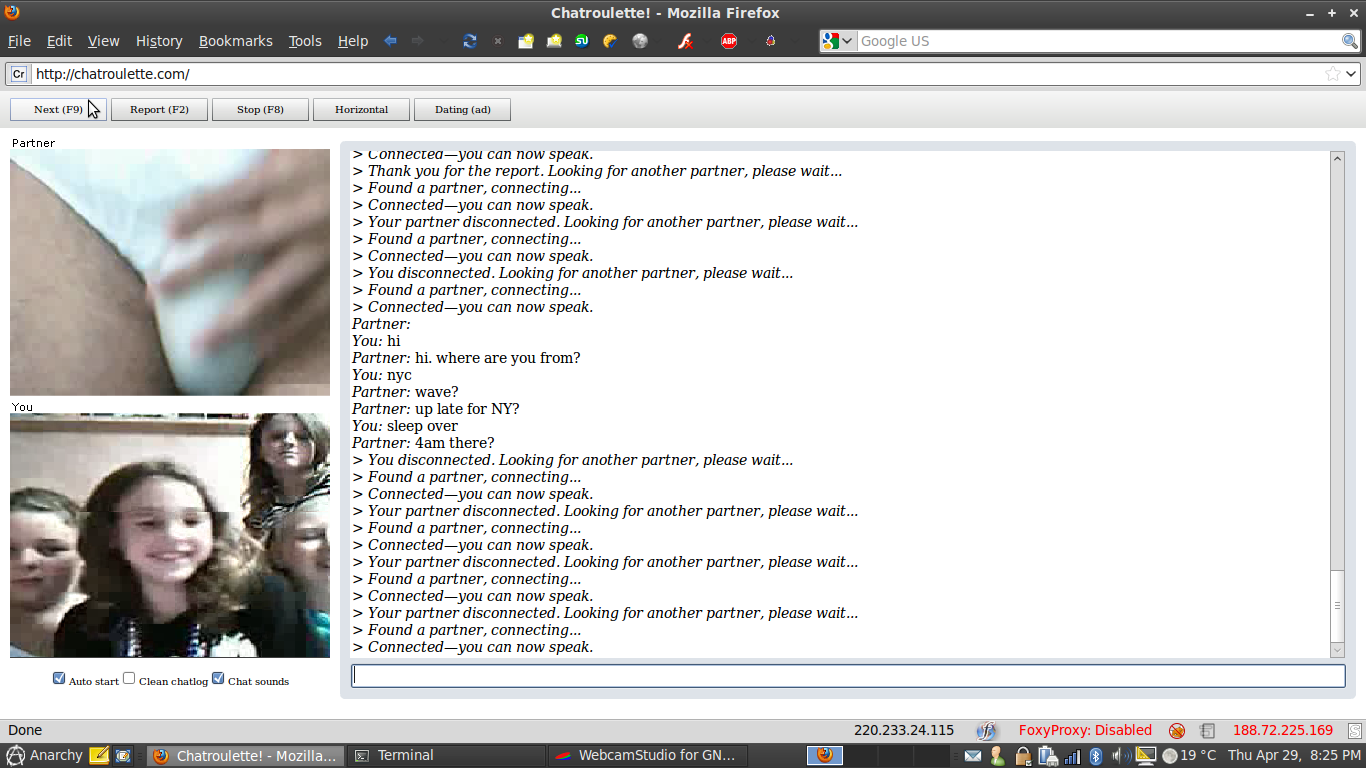Open the Bookmarks menu
Viewport: 1366px width, 768px height.
[235, 41]
